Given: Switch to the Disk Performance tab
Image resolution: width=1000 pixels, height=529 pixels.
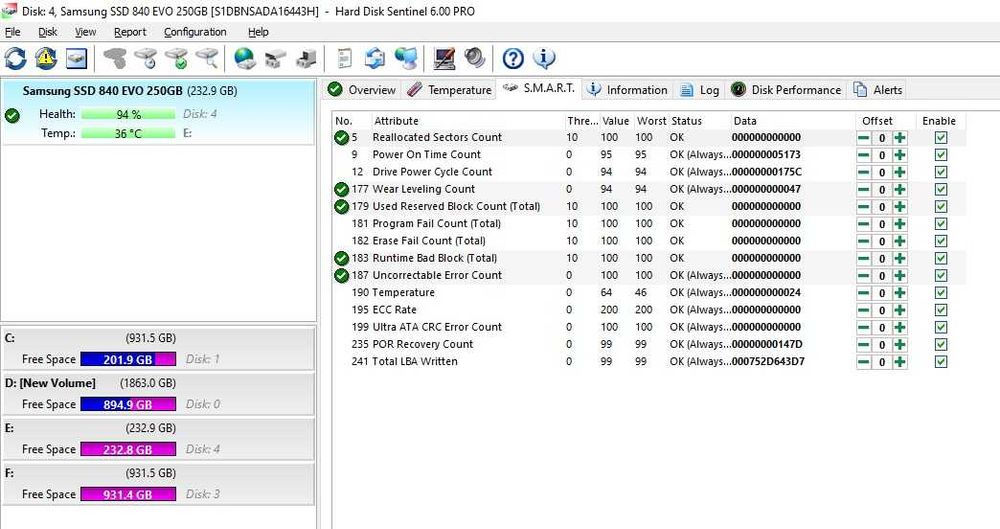Looking at the screenshot, I should tap(786, 90).
